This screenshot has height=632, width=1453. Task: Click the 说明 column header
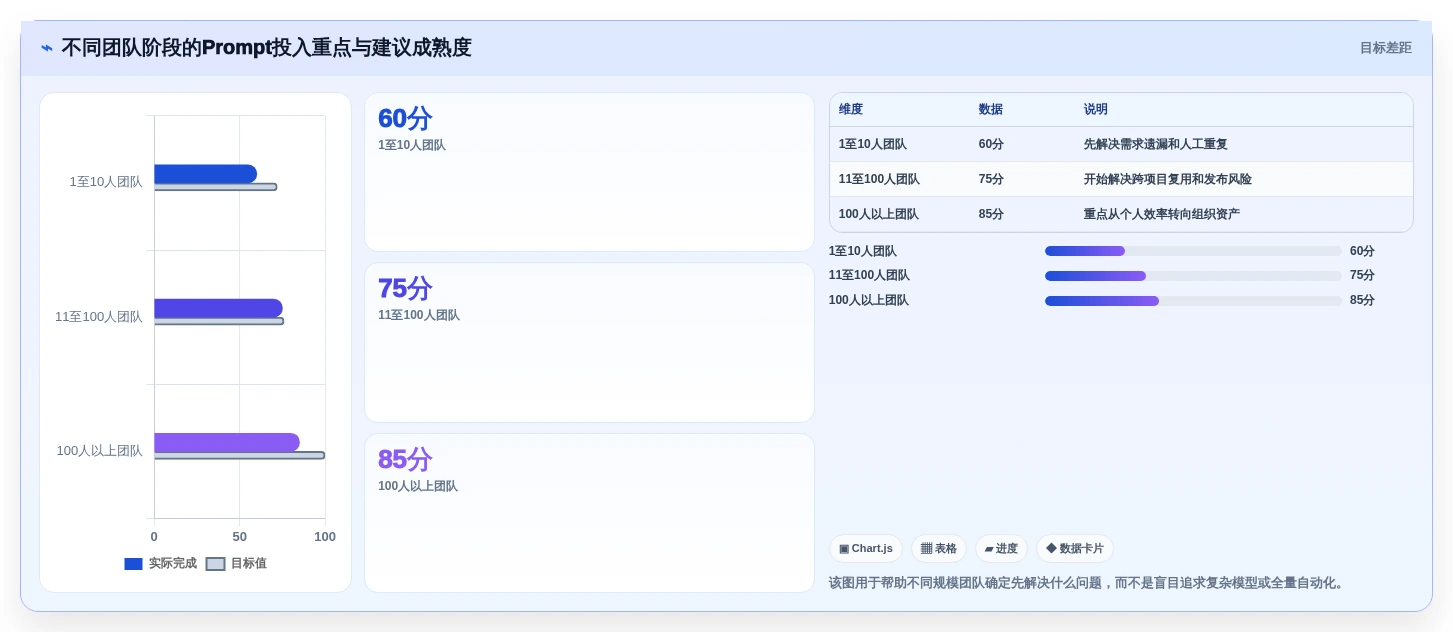coord(1096,110)
